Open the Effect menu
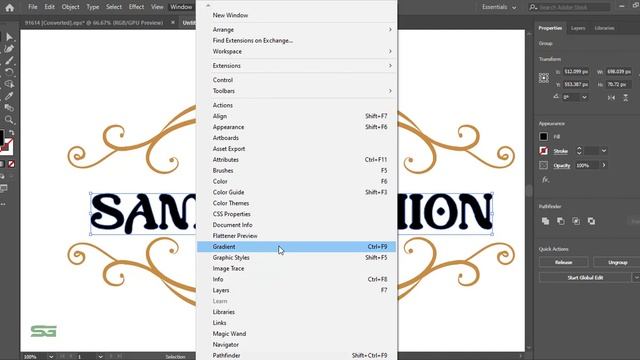Image resolution: width=640 pixels, height=360 pixels. [x=136, y=7]
